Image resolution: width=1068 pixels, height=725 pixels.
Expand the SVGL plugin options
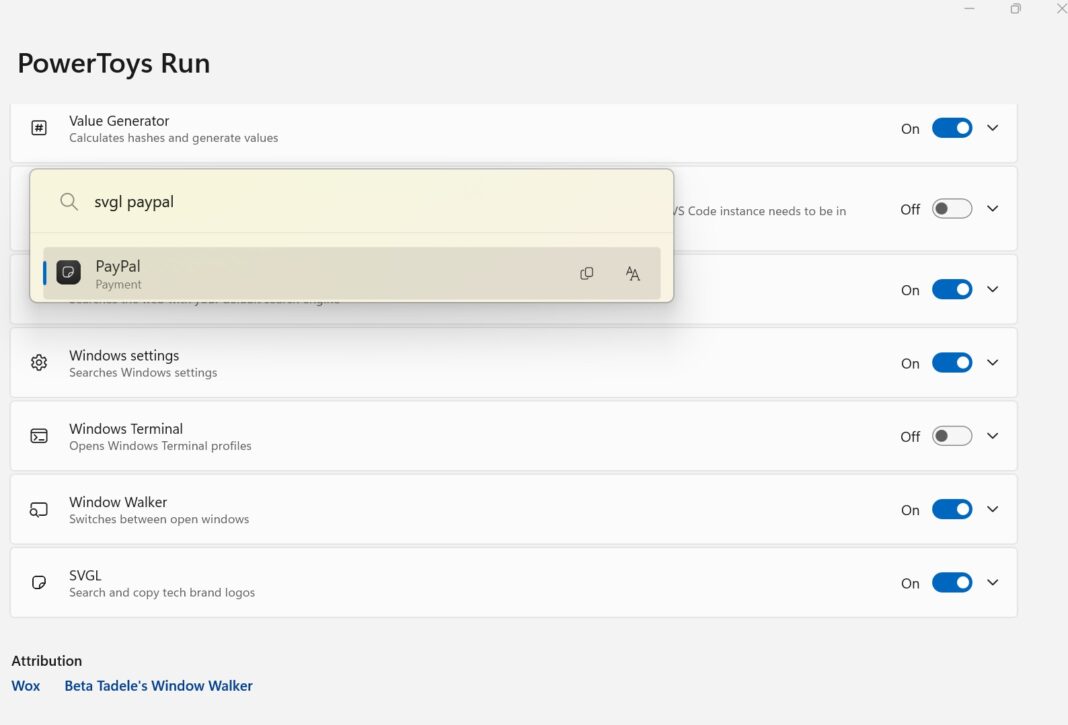(992, 583)
